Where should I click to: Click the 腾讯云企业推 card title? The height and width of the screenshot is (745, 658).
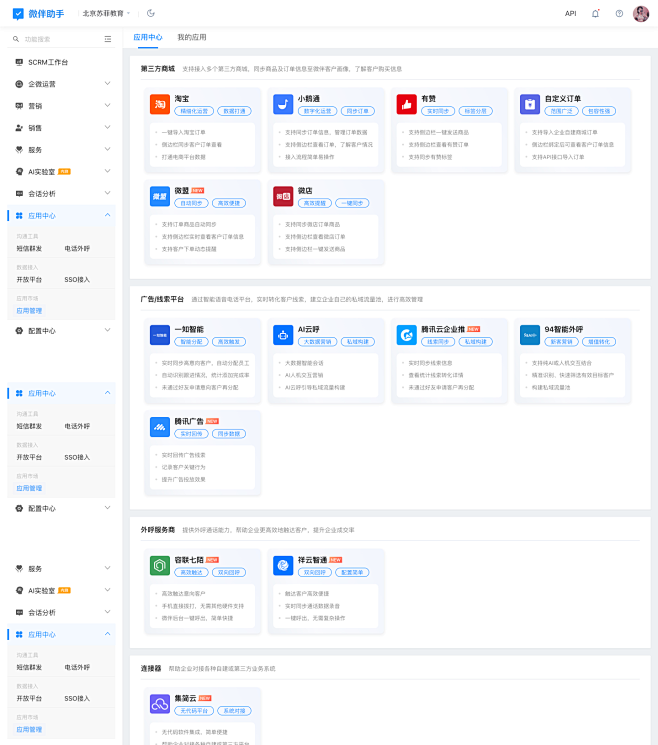click(443, 329)
